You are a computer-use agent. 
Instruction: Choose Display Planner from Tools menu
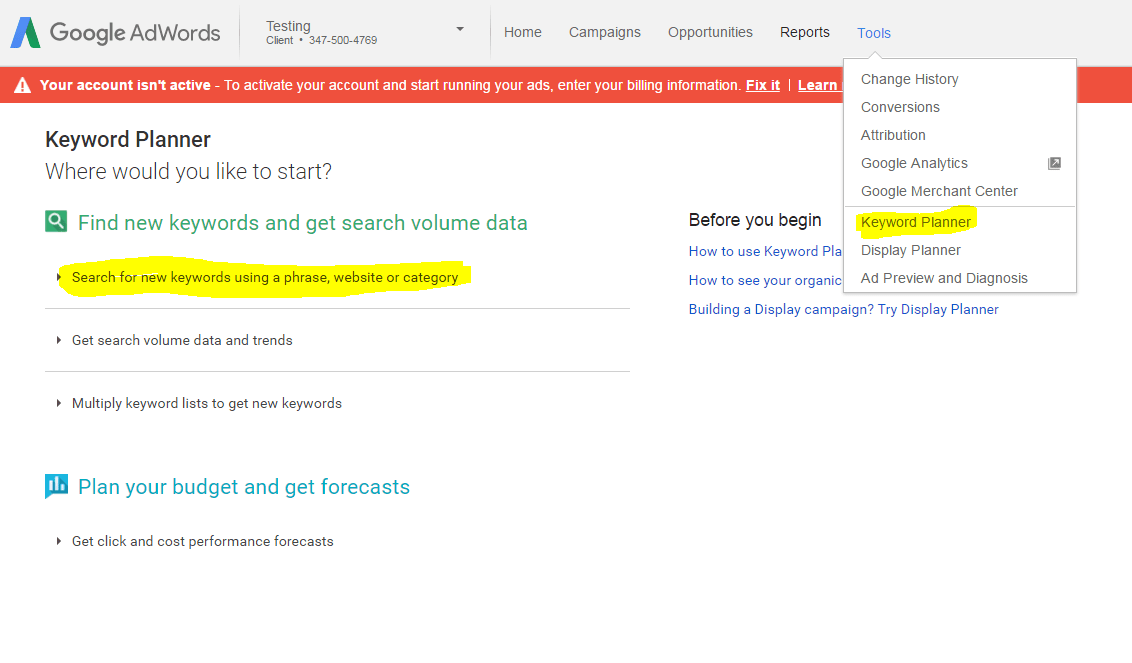click(x=911, y=251)
